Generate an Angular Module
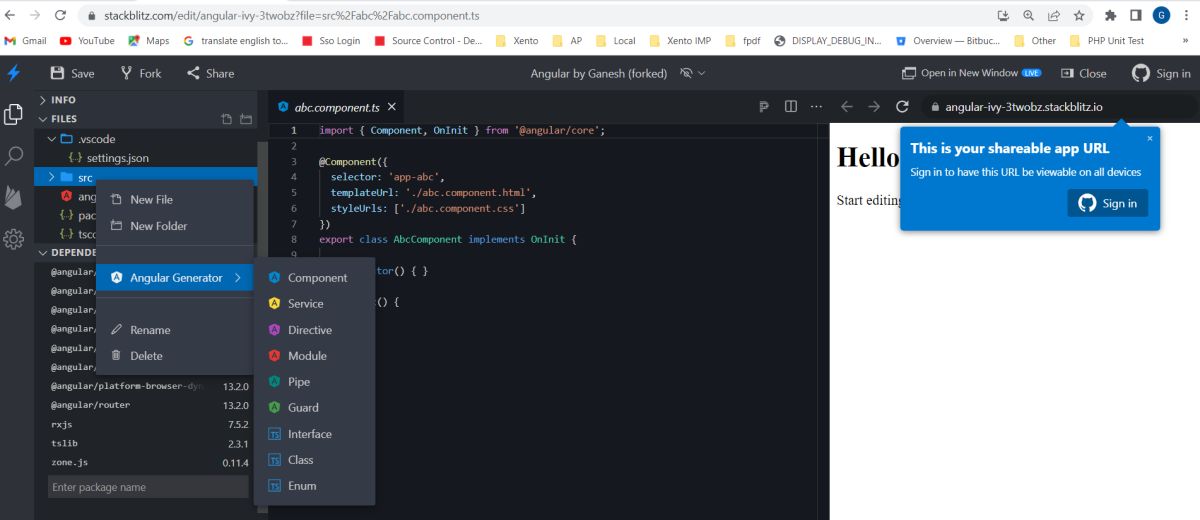 tap(314, 356)
